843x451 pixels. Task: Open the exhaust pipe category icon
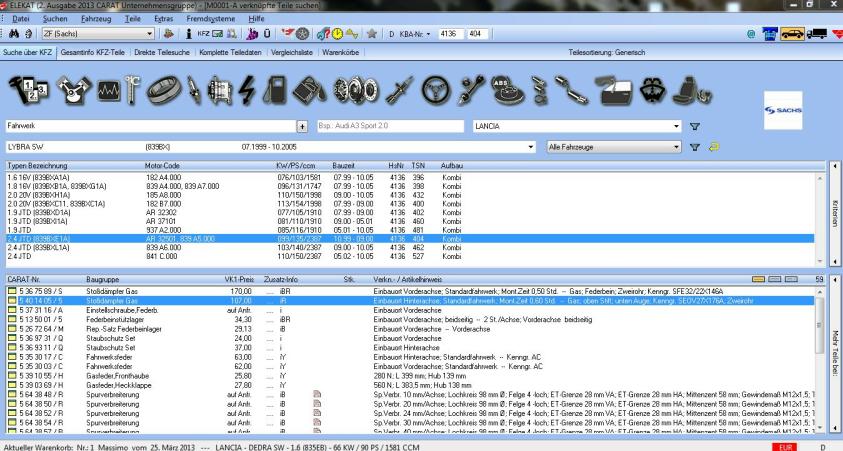[571, 90]
